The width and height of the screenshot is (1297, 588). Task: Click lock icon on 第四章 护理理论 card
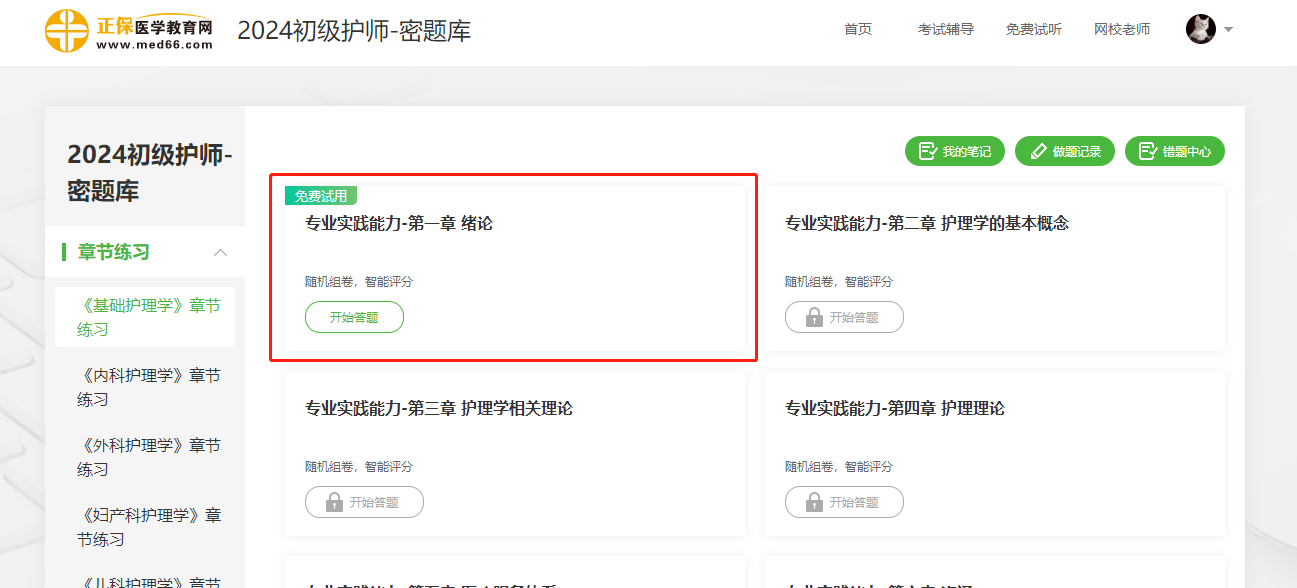point(814,502)
